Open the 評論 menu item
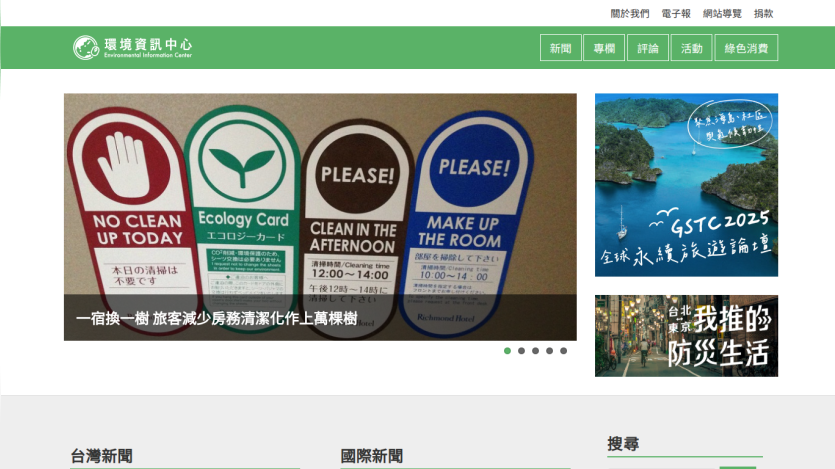Image resolution: width=835 pixels, height=469 pixels. 648,48
